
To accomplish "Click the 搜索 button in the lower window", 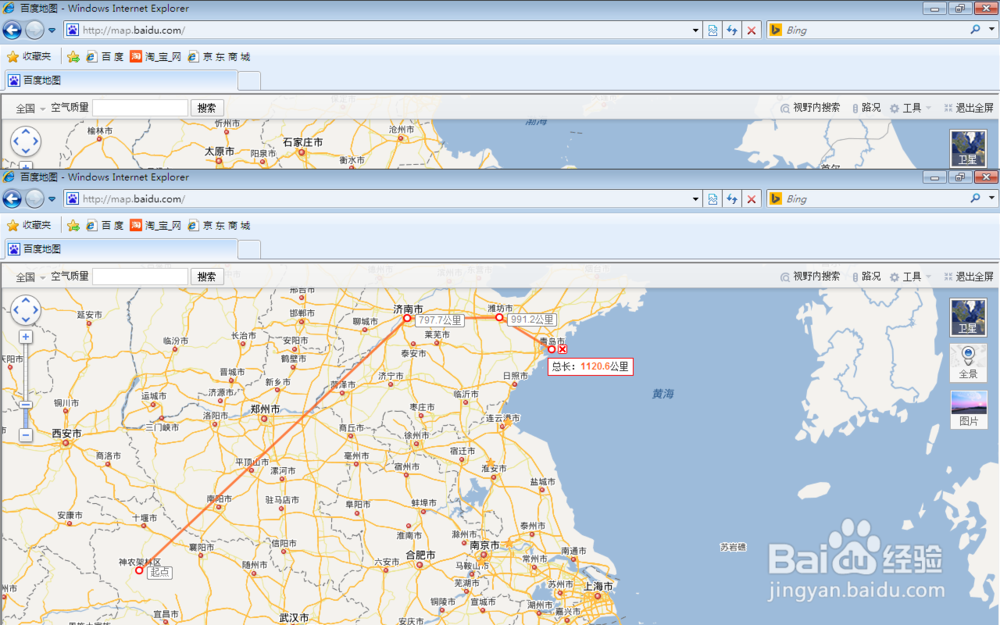I will coord(207,277).
